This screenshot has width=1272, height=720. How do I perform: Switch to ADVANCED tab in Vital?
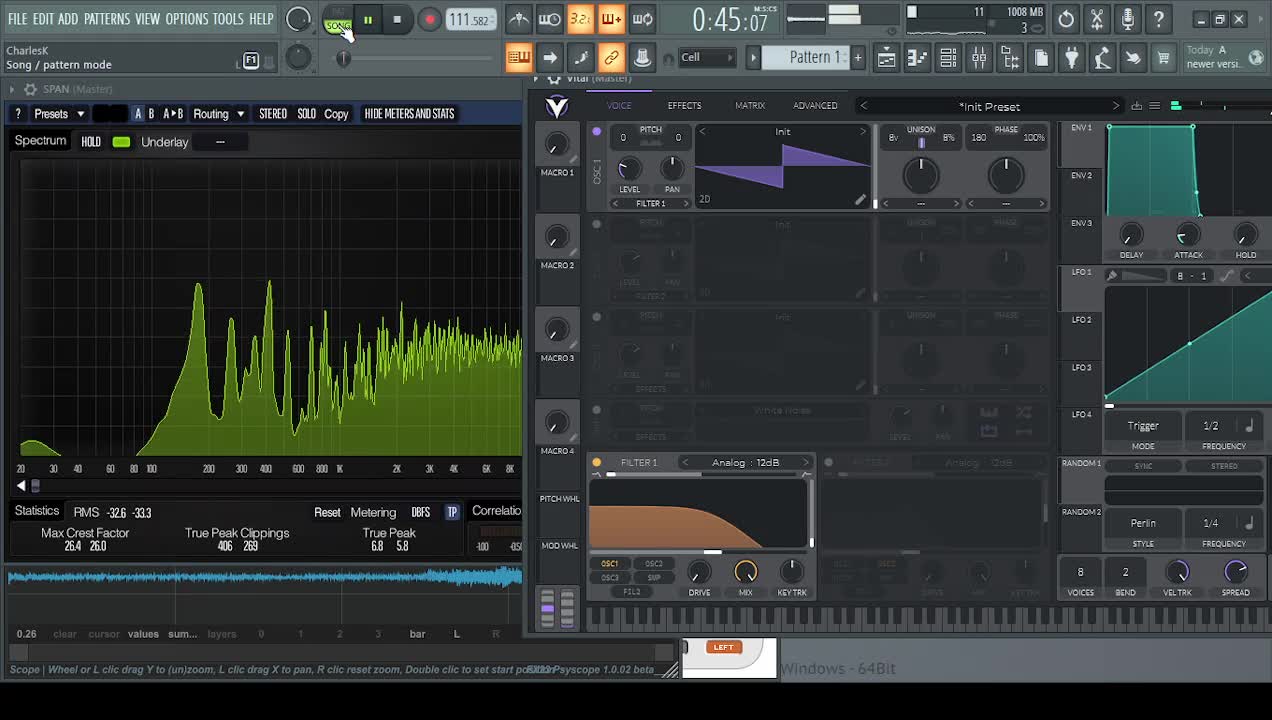815,106
